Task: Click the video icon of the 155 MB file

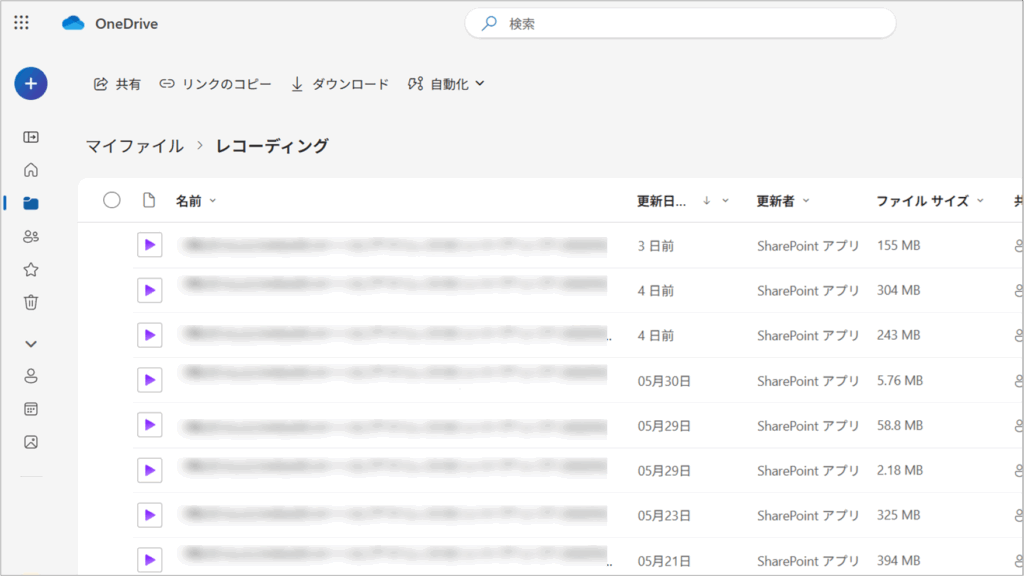Action: click(149, 245)
